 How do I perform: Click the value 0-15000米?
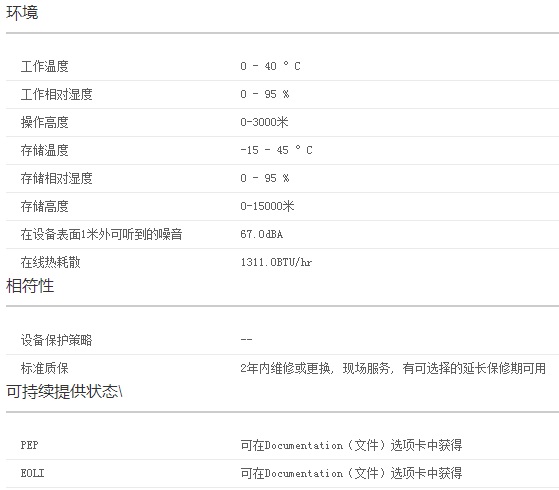click(x=267, y=206)
